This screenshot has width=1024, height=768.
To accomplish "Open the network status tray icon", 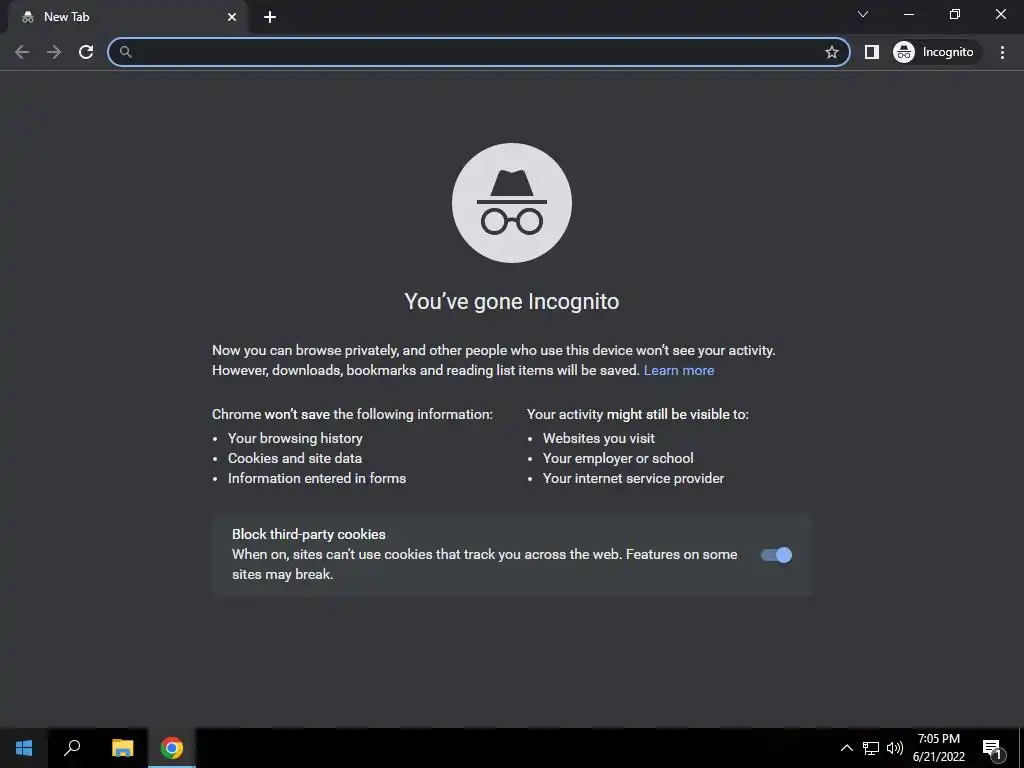I will coord(871,748).
